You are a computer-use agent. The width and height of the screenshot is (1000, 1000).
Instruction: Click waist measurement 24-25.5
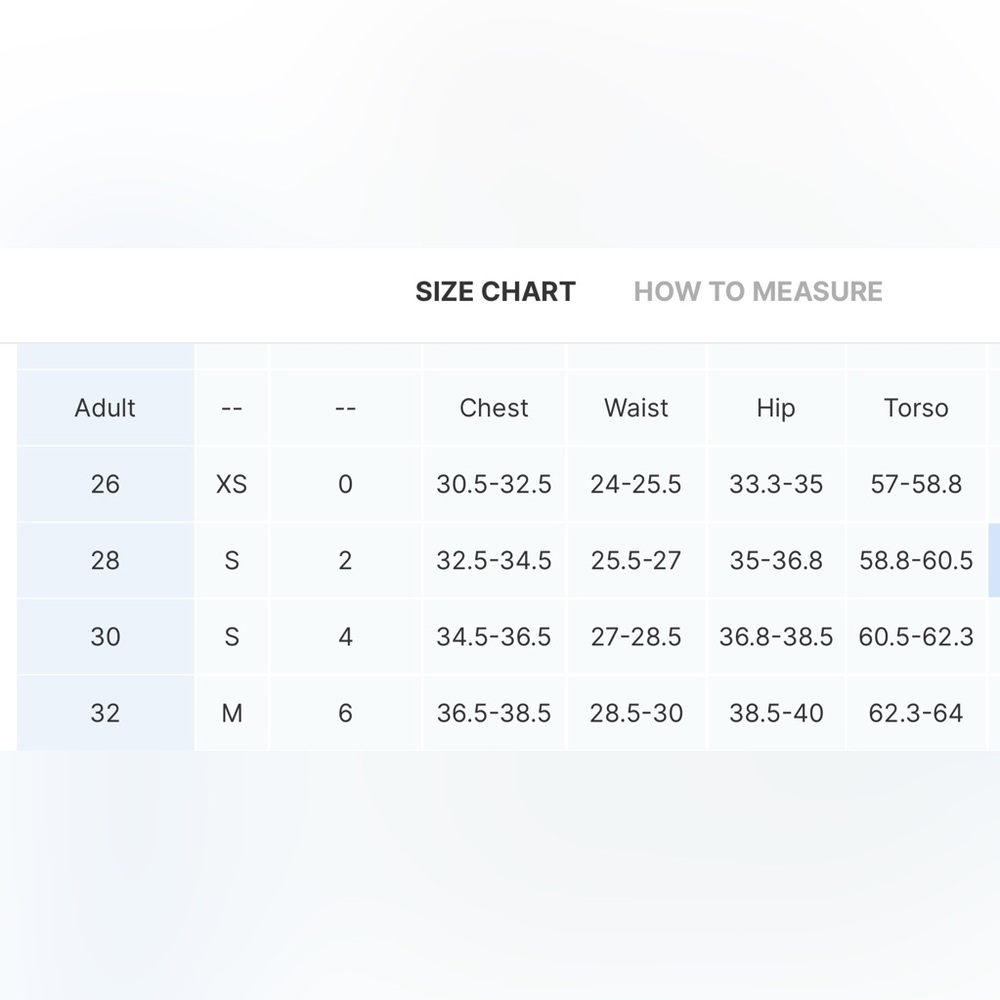(636, 484)
